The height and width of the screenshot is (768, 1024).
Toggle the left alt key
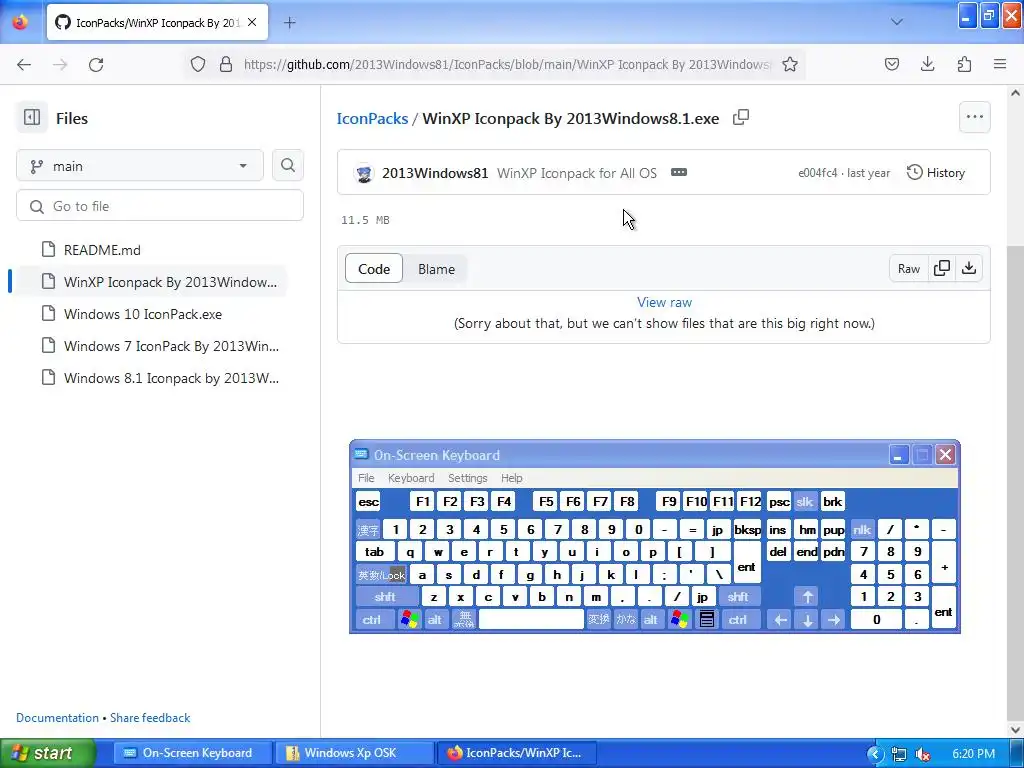(x=435, y=619)
